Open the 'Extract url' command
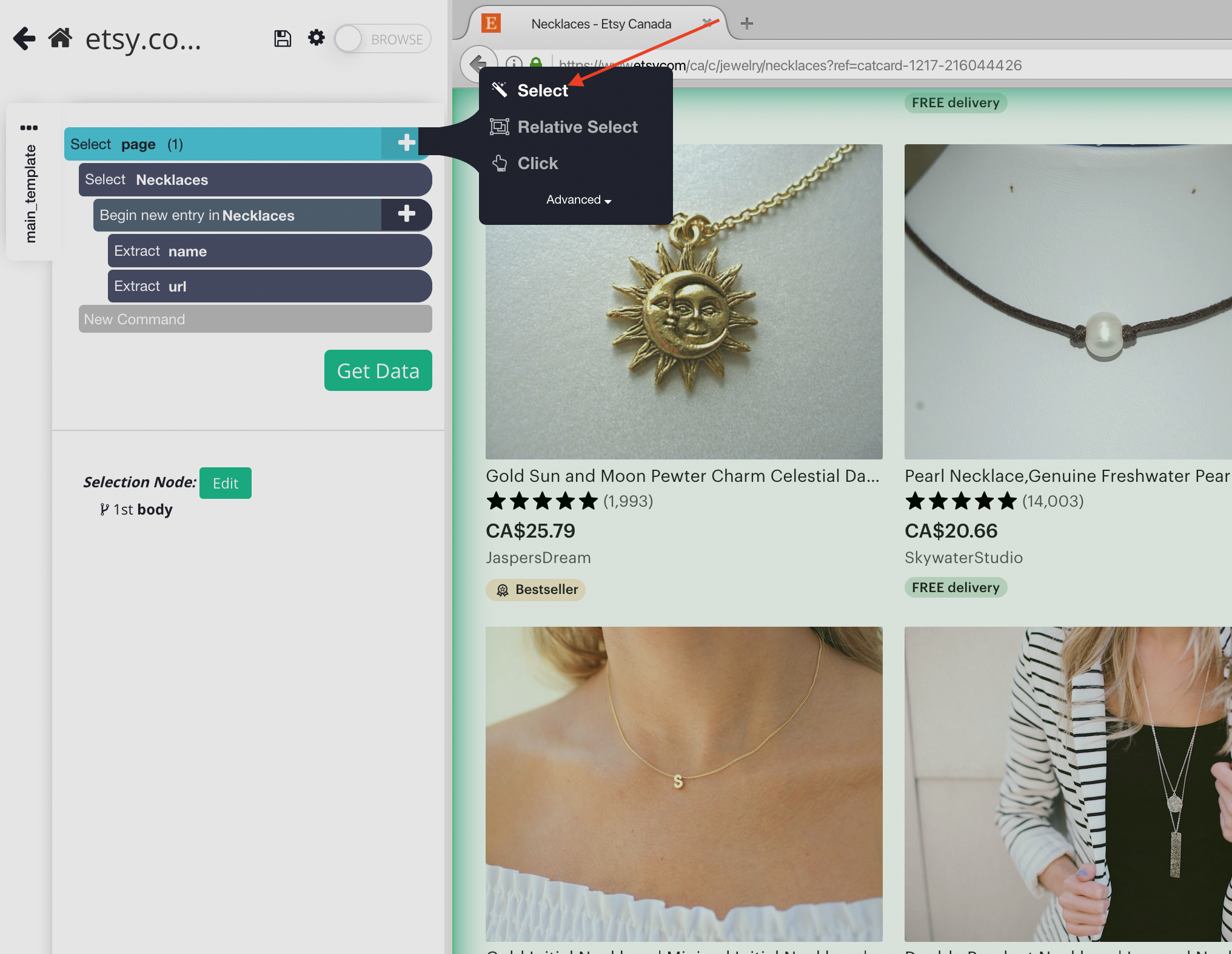1232x954 pixels. (x=270, y=286)
